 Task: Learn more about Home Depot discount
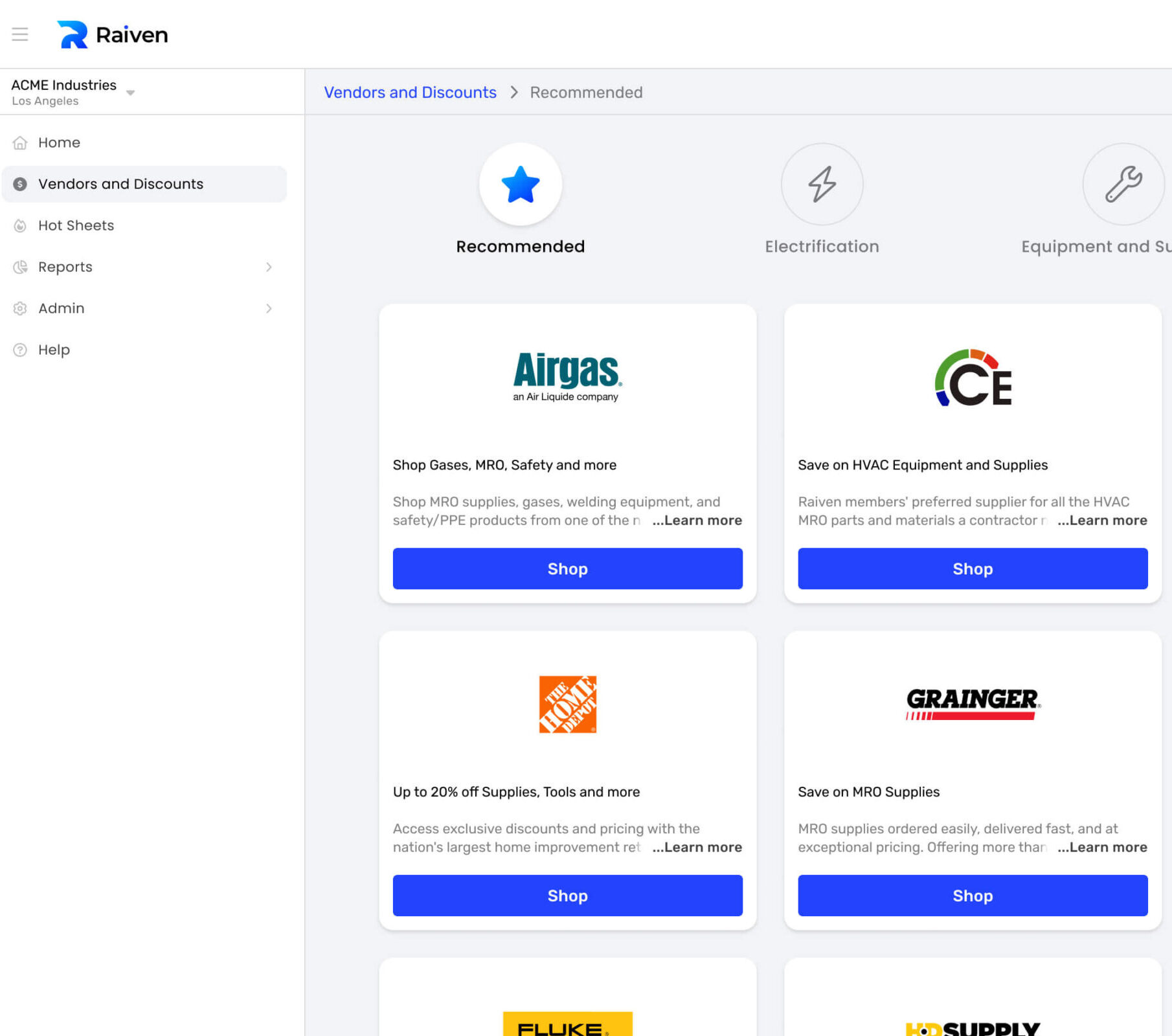[697, 848]
